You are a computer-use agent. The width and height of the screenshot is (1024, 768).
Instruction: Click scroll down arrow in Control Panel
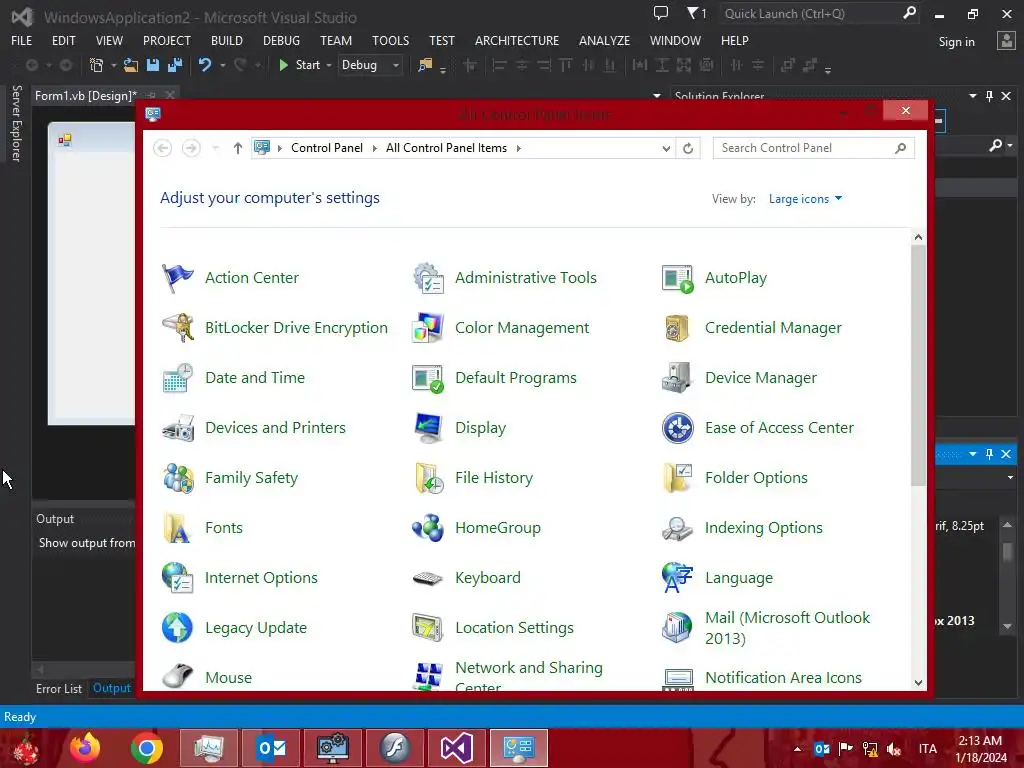(918, 682)
